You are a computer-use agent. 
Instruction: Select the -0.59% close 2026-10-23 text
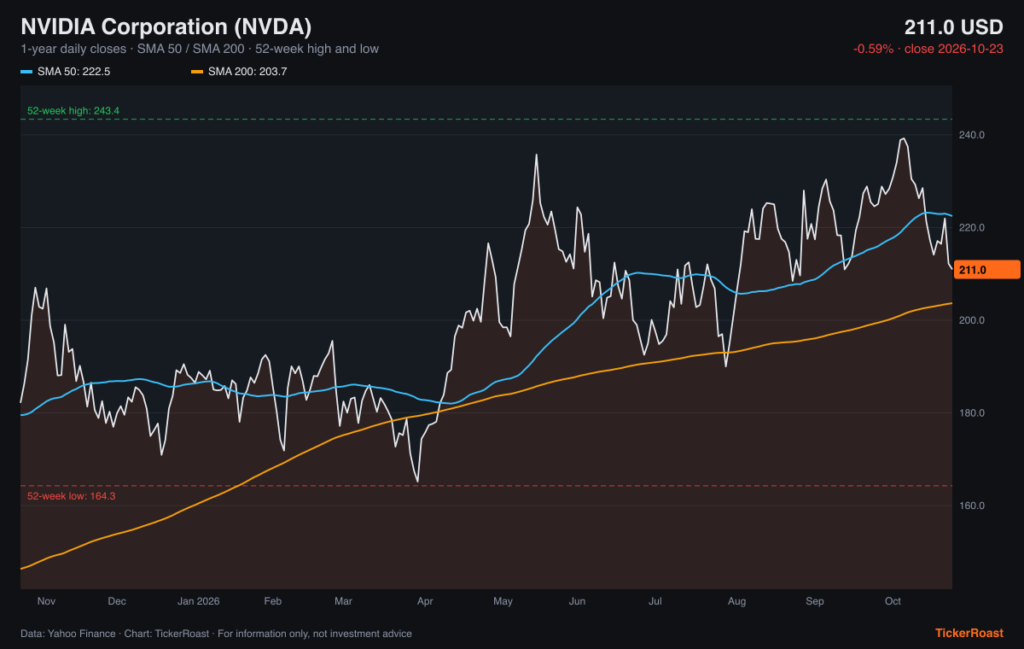(x=928, y=49)
